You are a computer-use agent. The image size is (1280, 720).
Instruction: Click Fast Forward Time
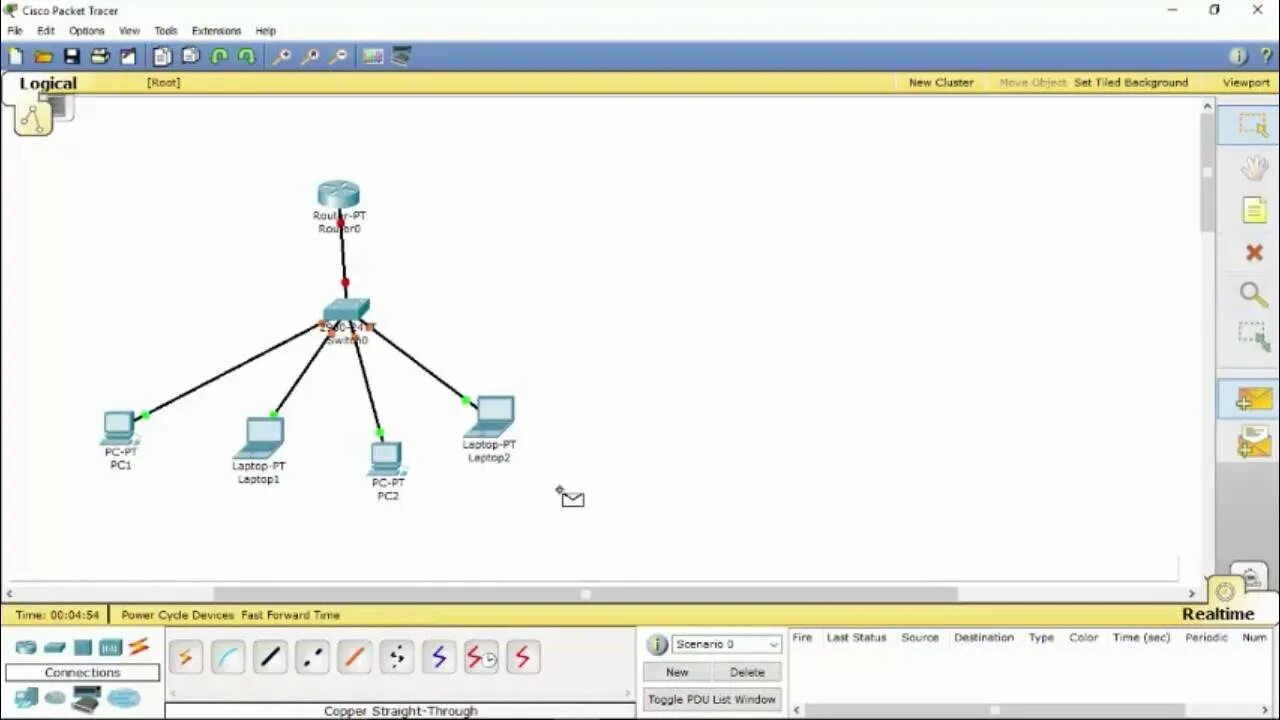[290, 615]
